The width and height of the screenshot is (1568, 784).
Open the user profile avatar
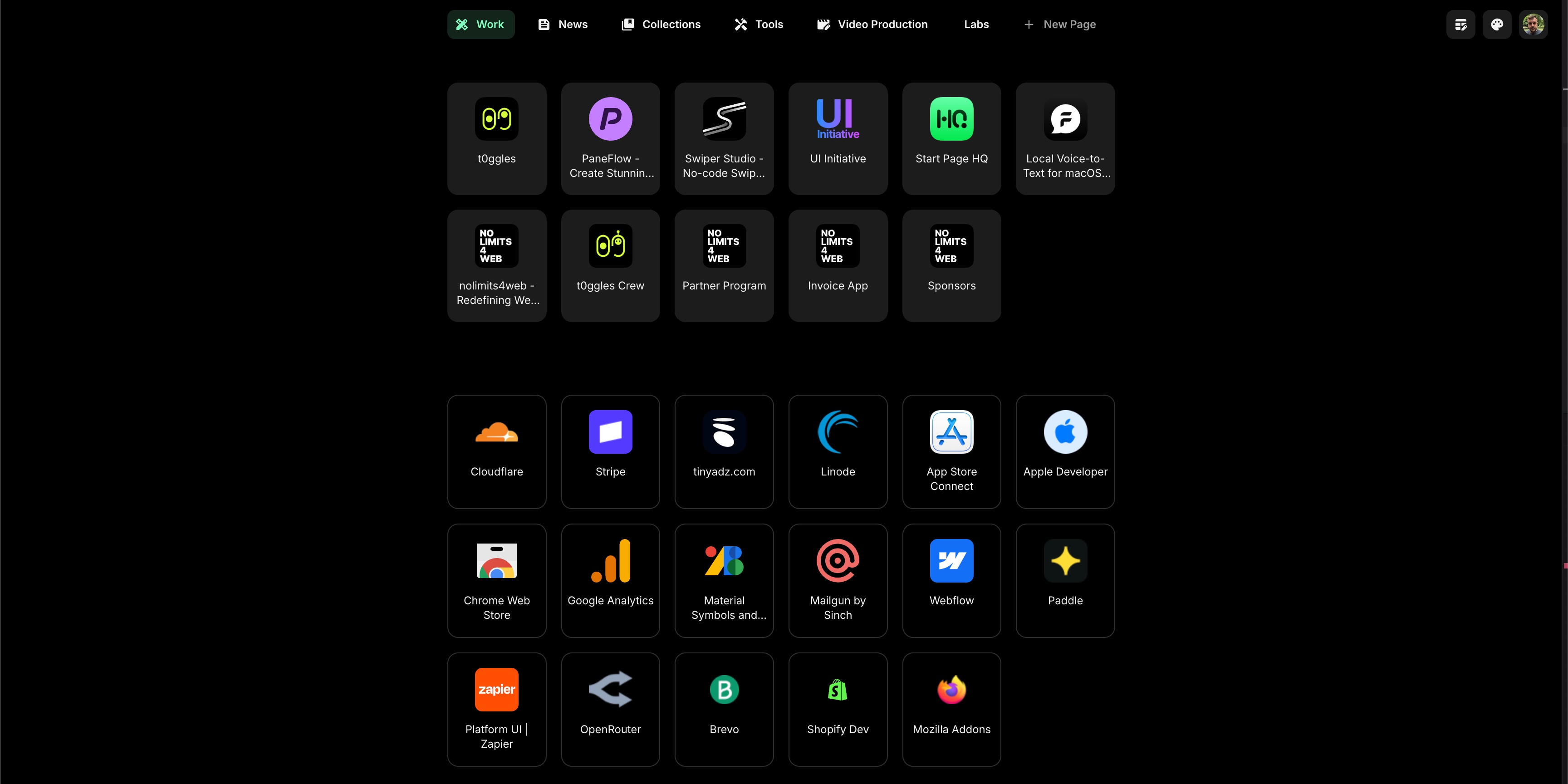(x=1533, y=24)
